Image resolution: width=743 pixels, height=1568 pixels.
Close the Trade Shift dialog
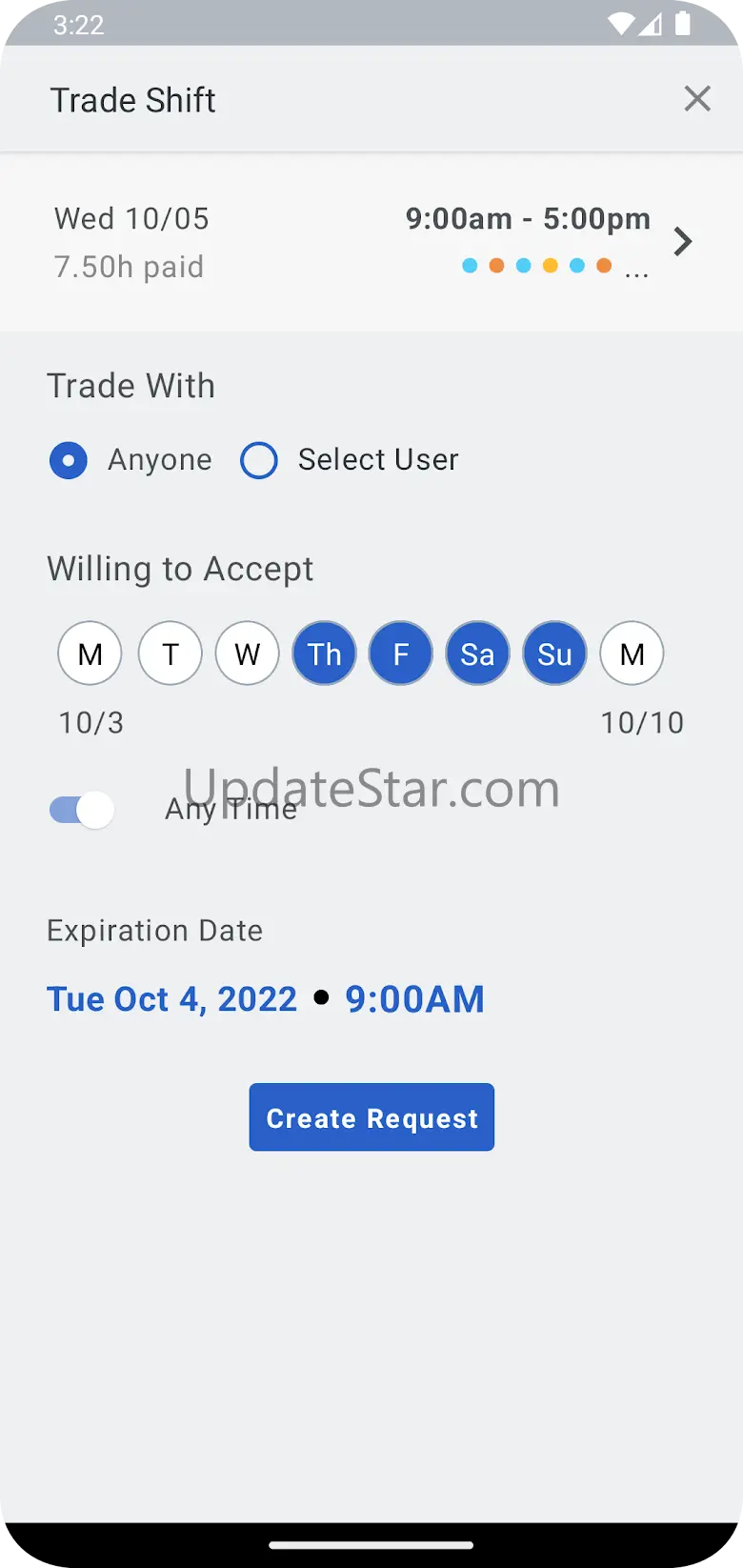click(697, 98)
